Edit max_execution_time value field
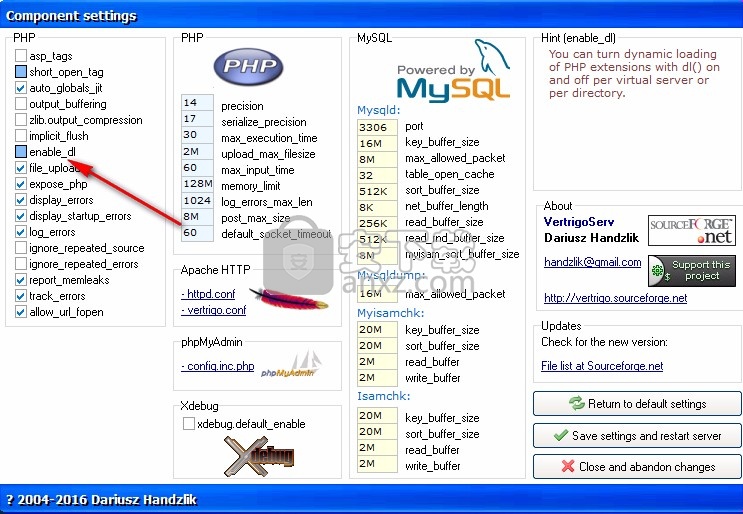743x514 pixels. tap(197, 135)
